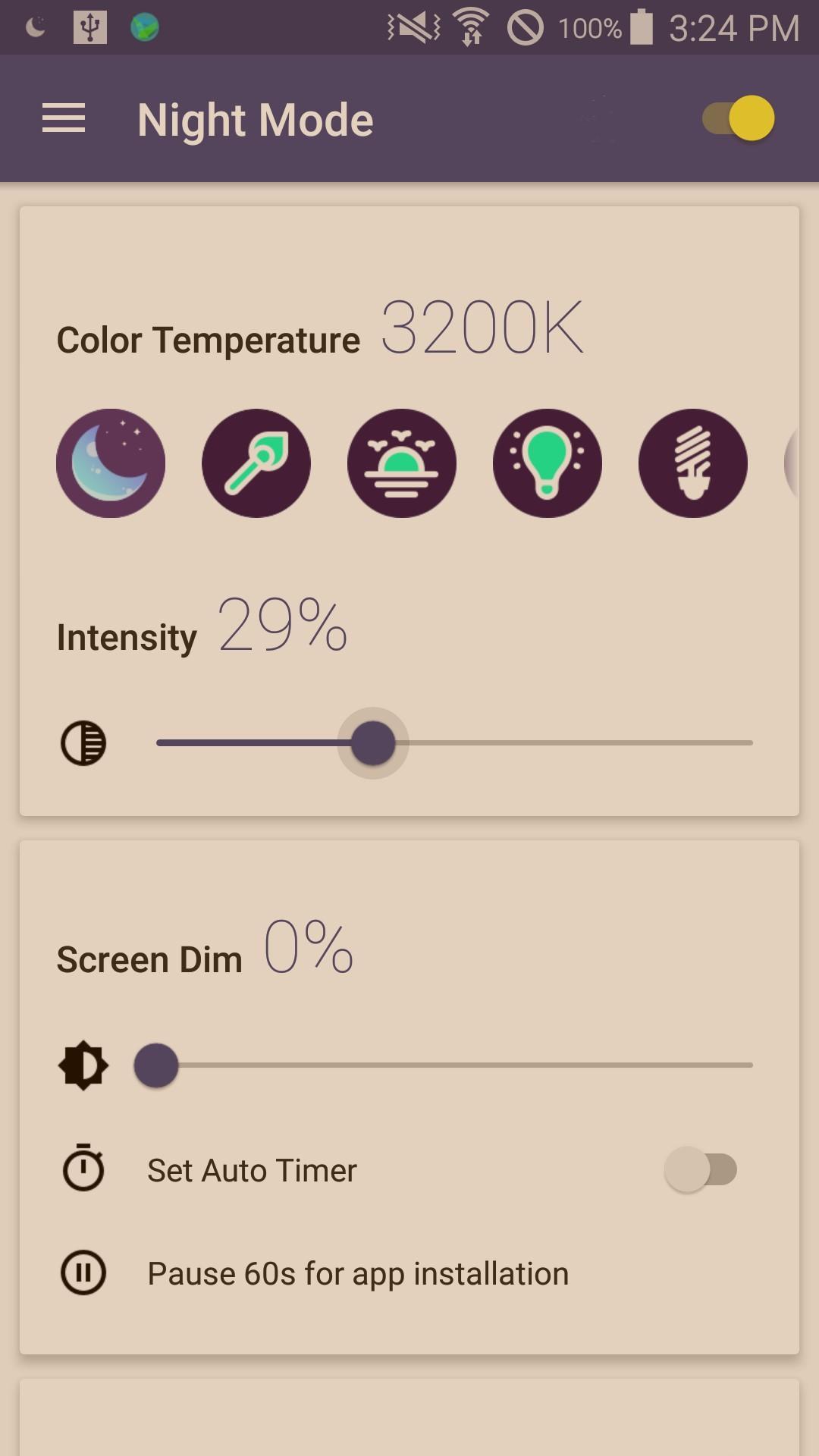Tap the 3200K color temperature value
819x1456 pixels.
point(482,328)
